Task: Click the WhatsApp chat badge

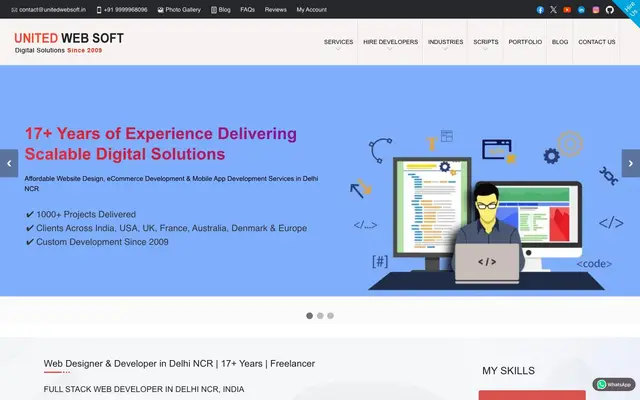Action: pyautogui.click(x=614, y=384)
